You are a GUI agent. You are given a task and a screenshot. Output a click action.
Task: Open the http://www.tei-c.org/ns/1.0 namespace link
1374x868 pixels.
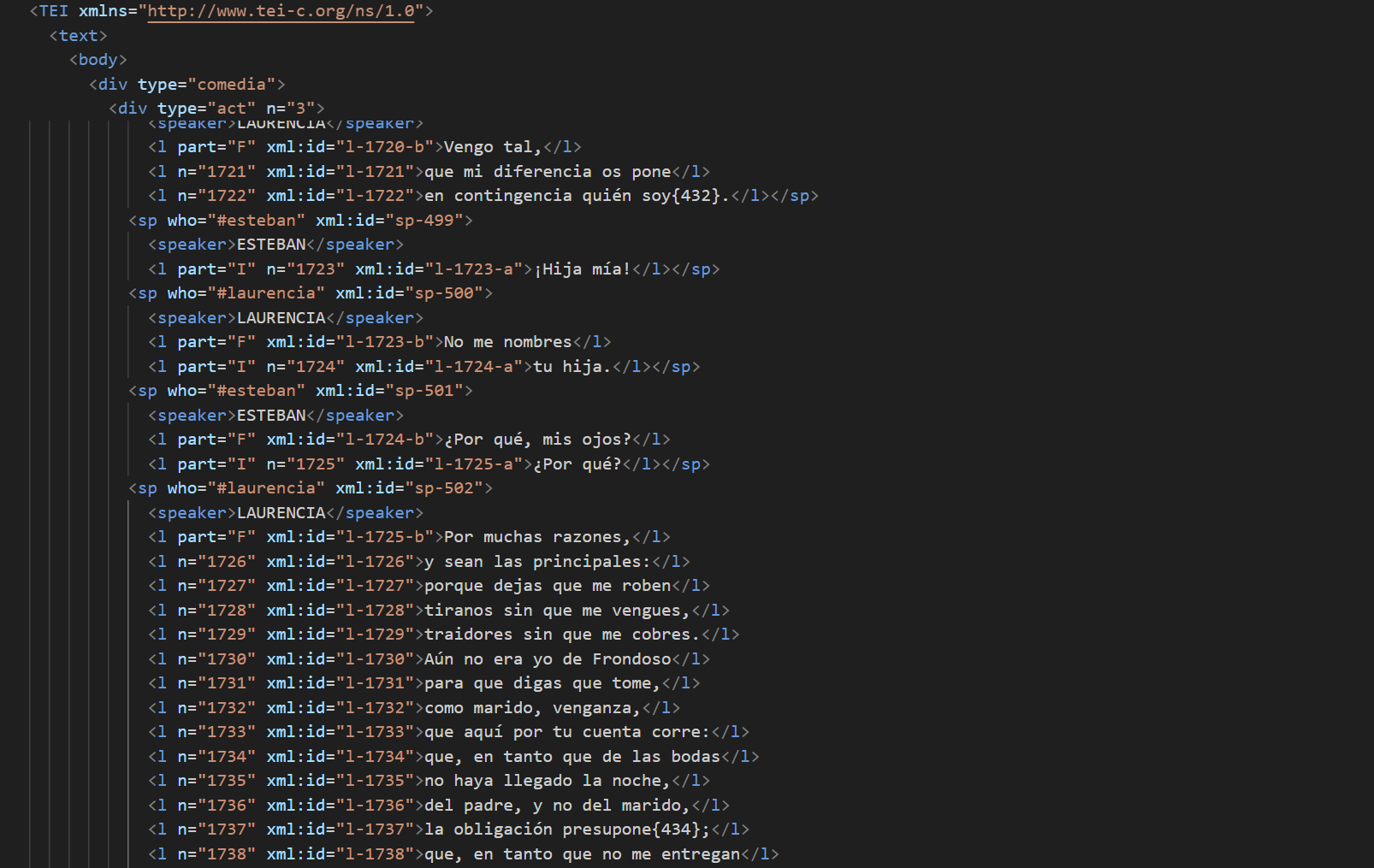tap(281, 11)
